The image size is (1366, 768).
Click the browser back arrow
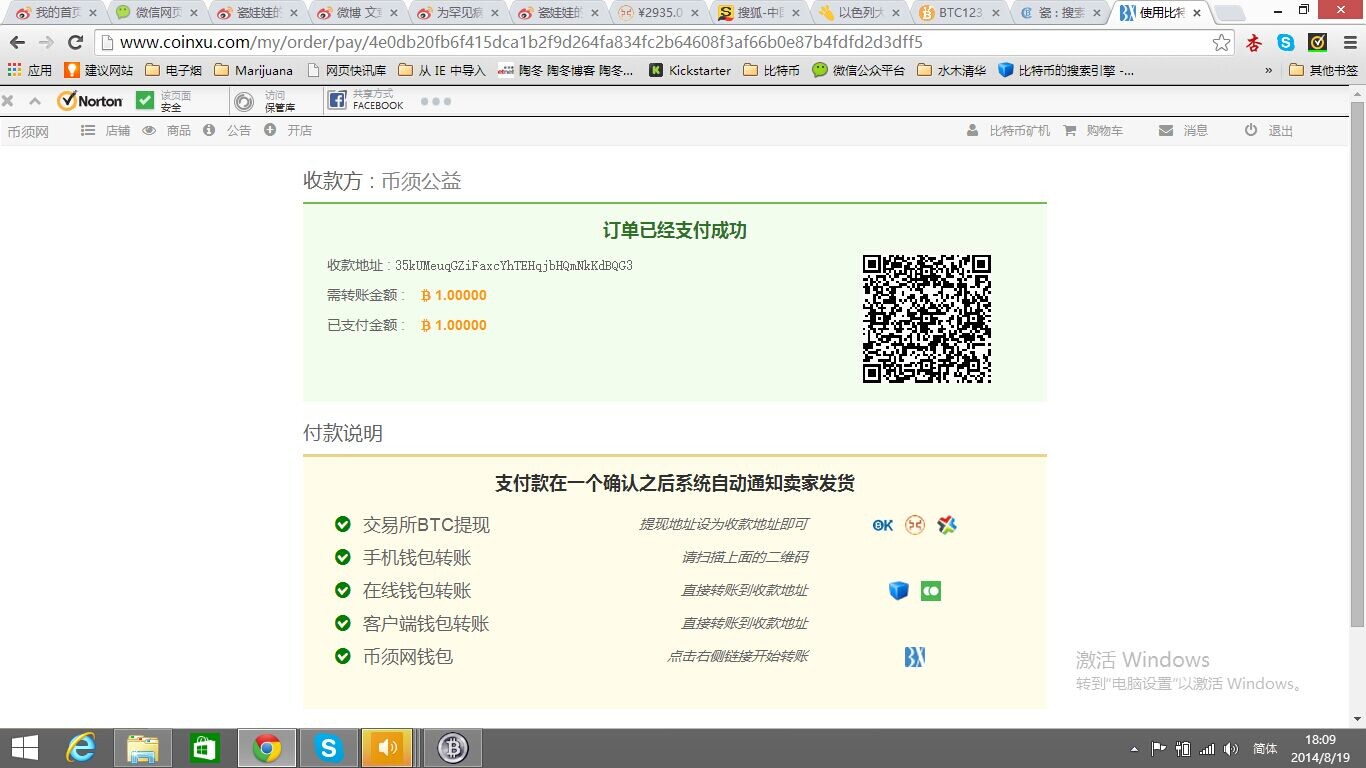17,43
